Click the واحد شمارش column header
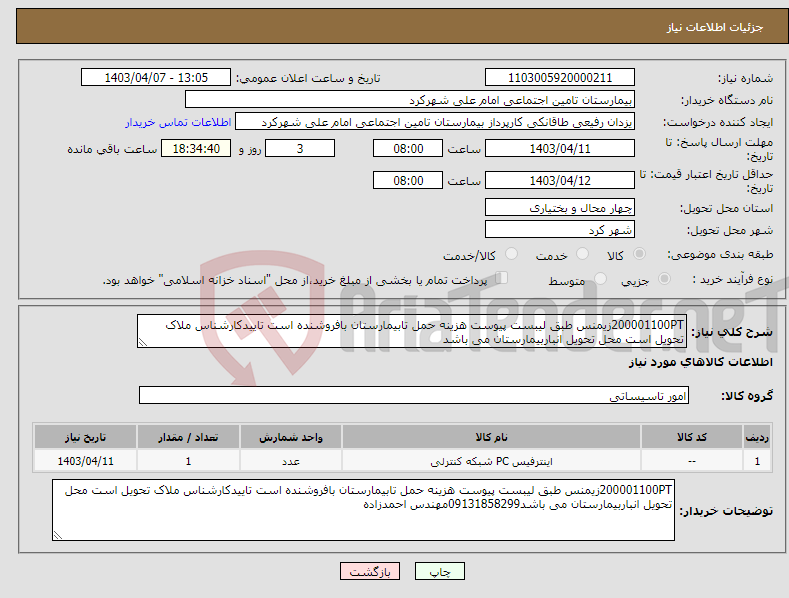The height and width of the screenshot is (598, 789). [291, 437]
